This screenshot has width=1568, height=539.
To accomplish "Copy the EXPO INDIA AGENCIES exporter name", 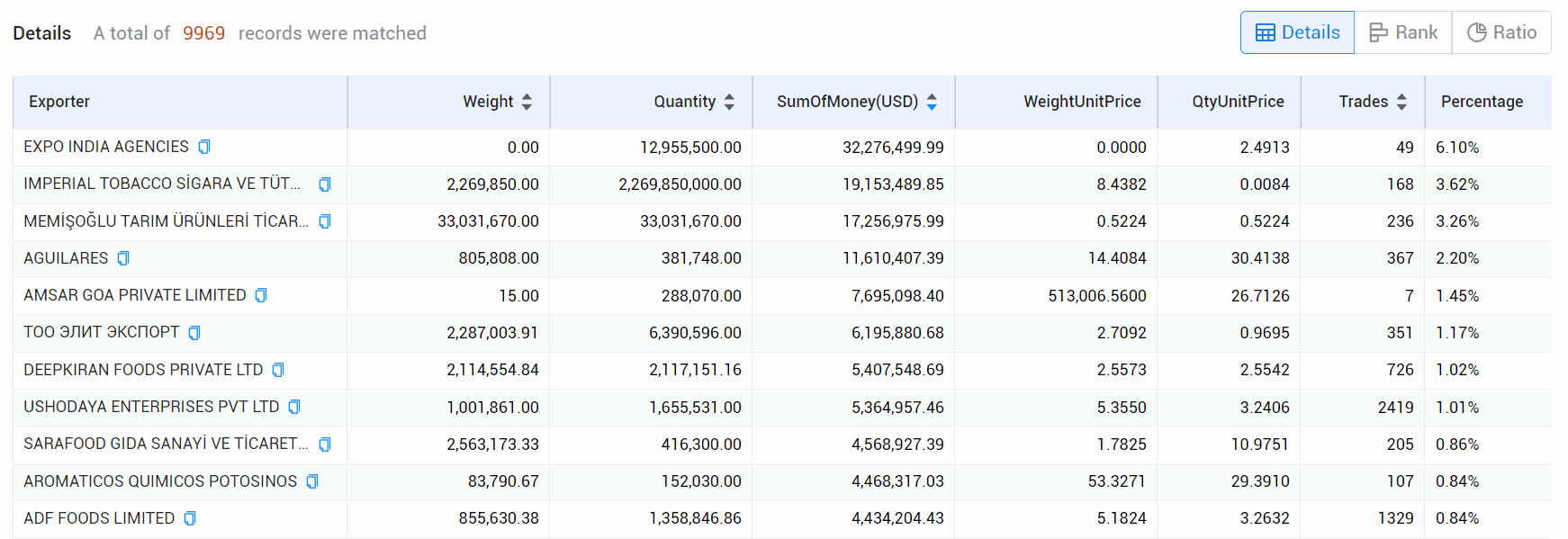I will (204, 147).
